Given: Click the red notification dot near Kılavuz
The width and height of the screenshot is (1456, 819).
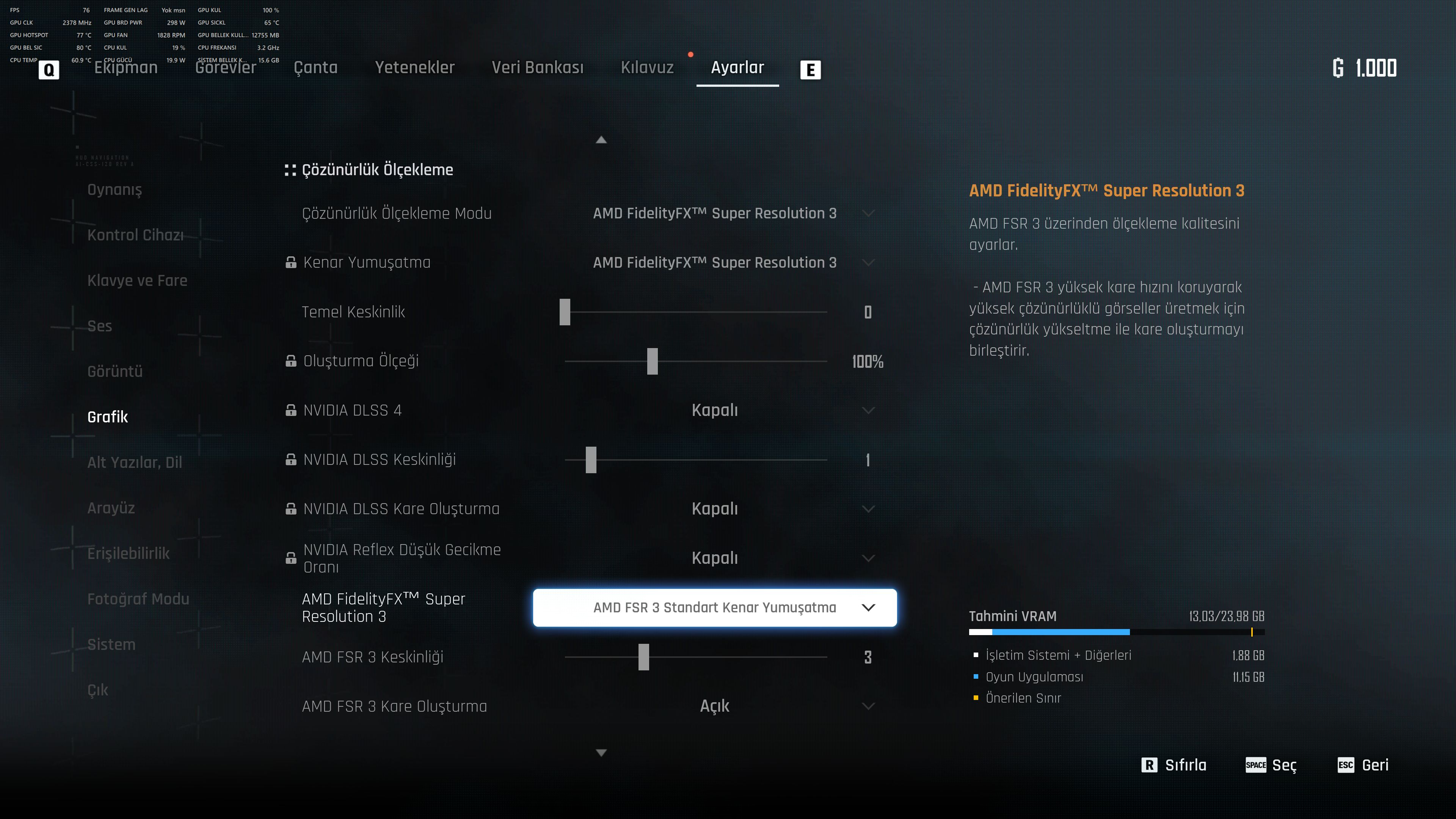Looking at the screenshot, I should coord(690,54).
